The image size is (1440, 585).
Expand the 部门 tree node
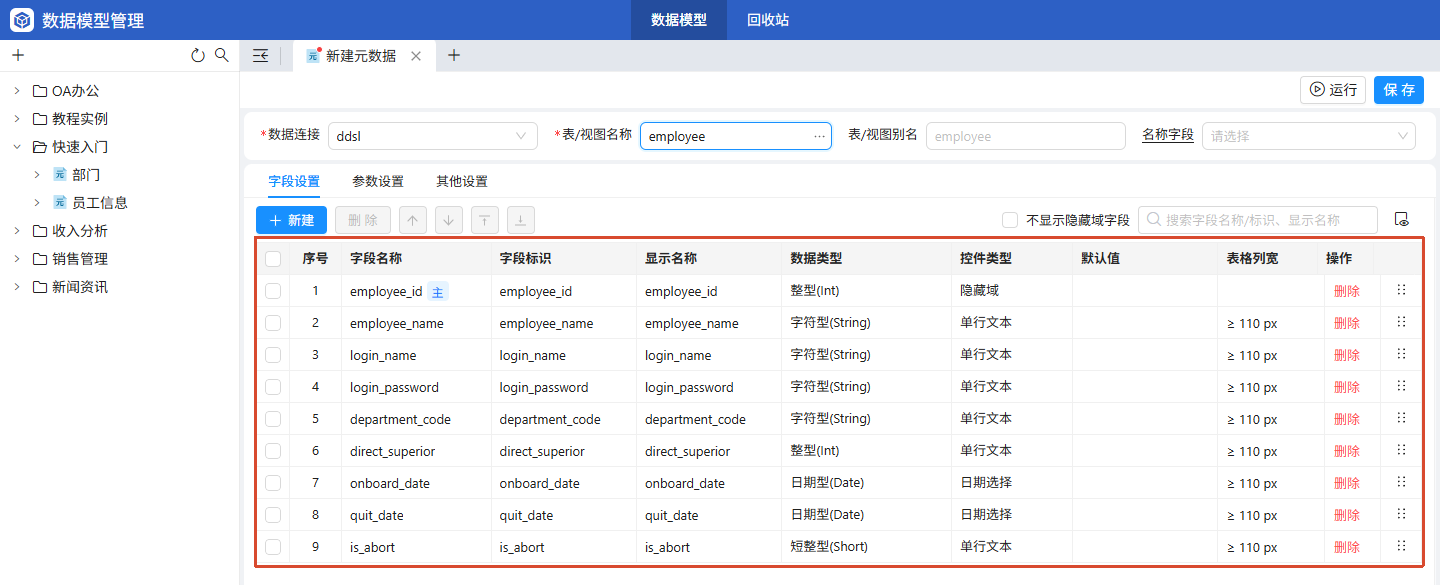(x=37, y=175)
